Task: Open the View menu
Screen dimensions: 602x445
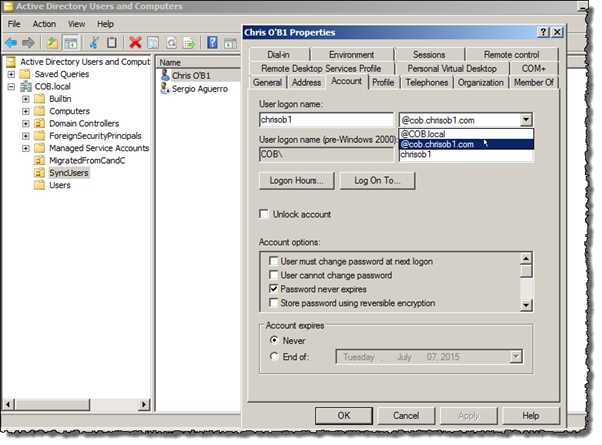Action: pos(76,24)
